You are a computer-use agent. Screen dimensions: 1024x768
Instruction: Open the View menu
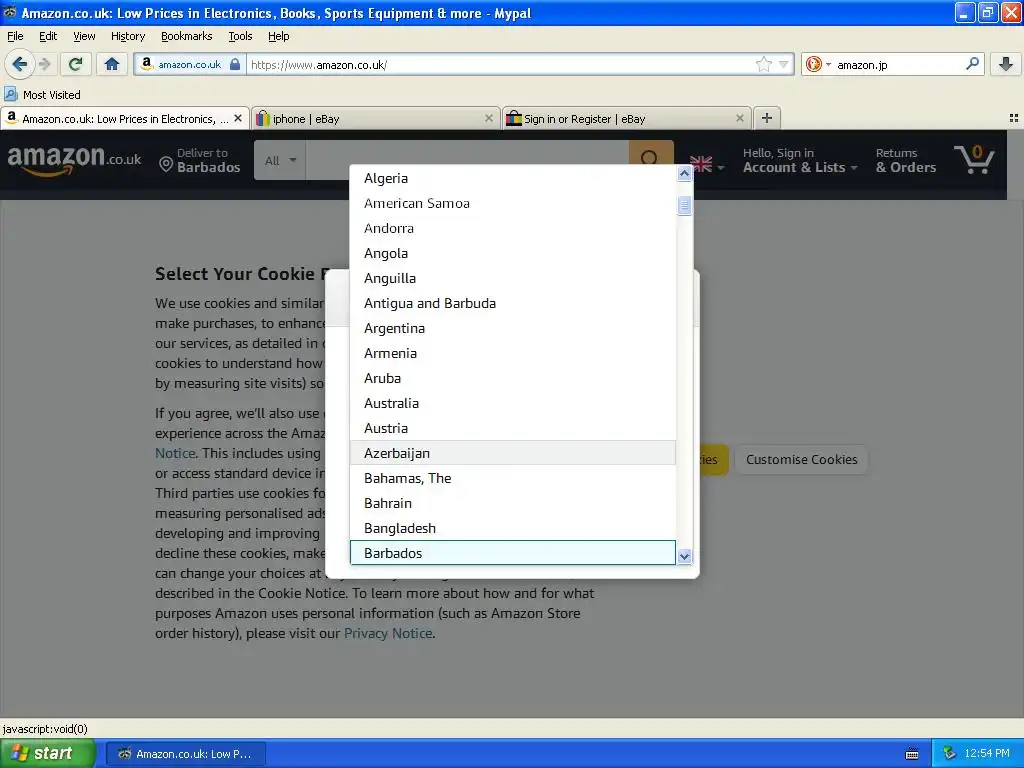coord(84,36)
